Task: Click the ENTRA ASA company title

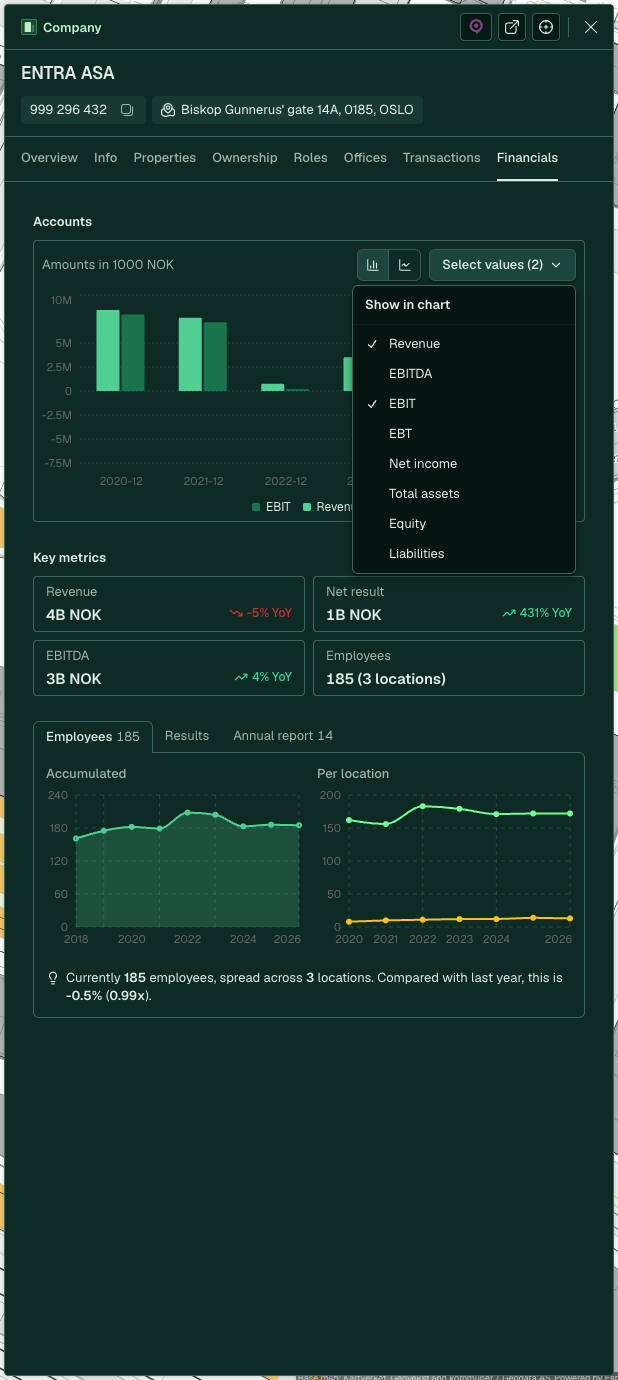Action: tap(68, 73)
